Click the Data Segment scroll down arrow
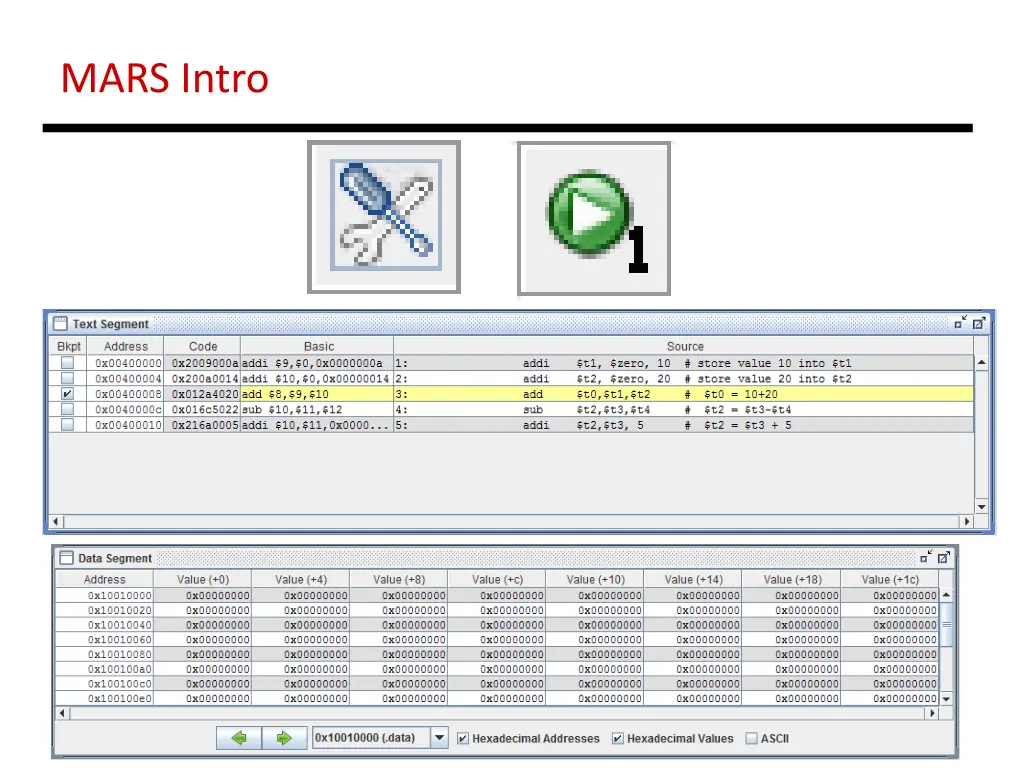 tap(946, 699)
